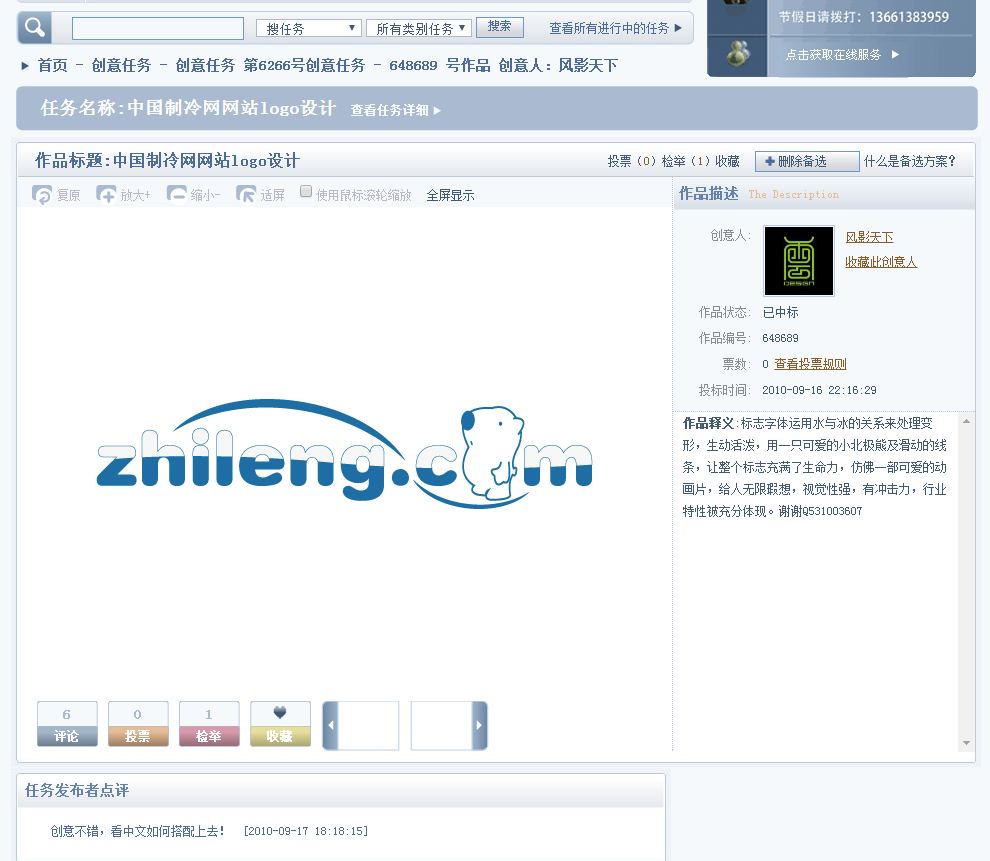Enable 使用鼠标滚轮缩放 checkbox
This screenshot has width=990, height=861.
pyautogui.click(x=307, y=192)
